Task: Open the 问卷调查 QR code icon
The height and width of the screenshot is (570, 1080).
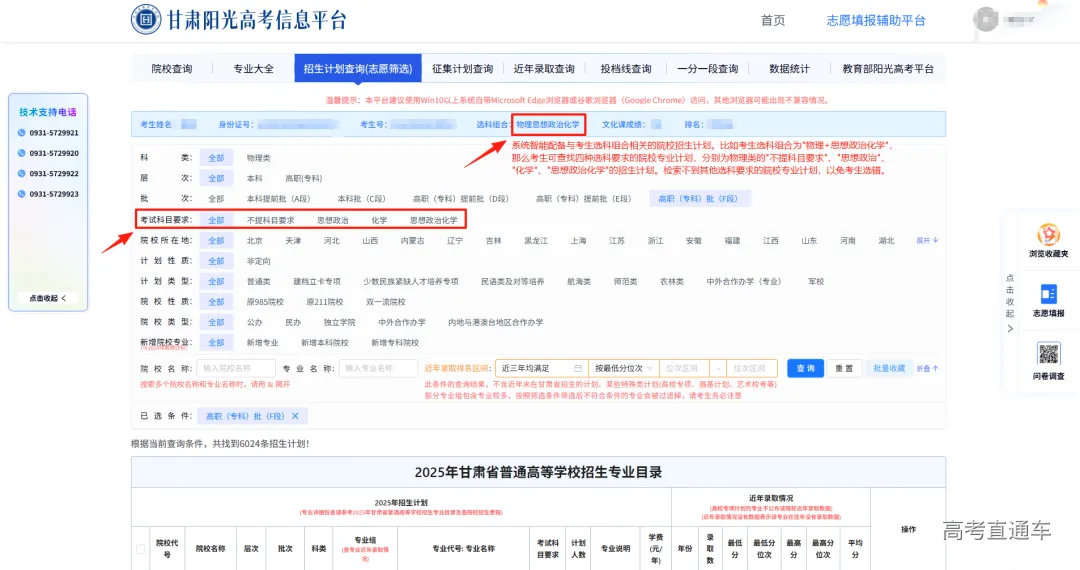Action: pyautogui.click(x=1048, y=354)
